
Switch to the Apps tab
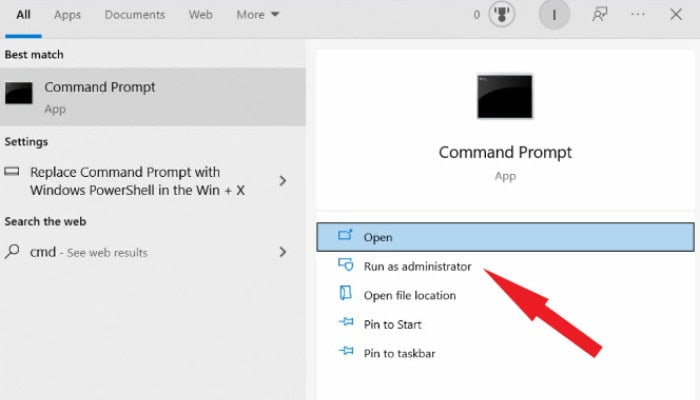68,15
